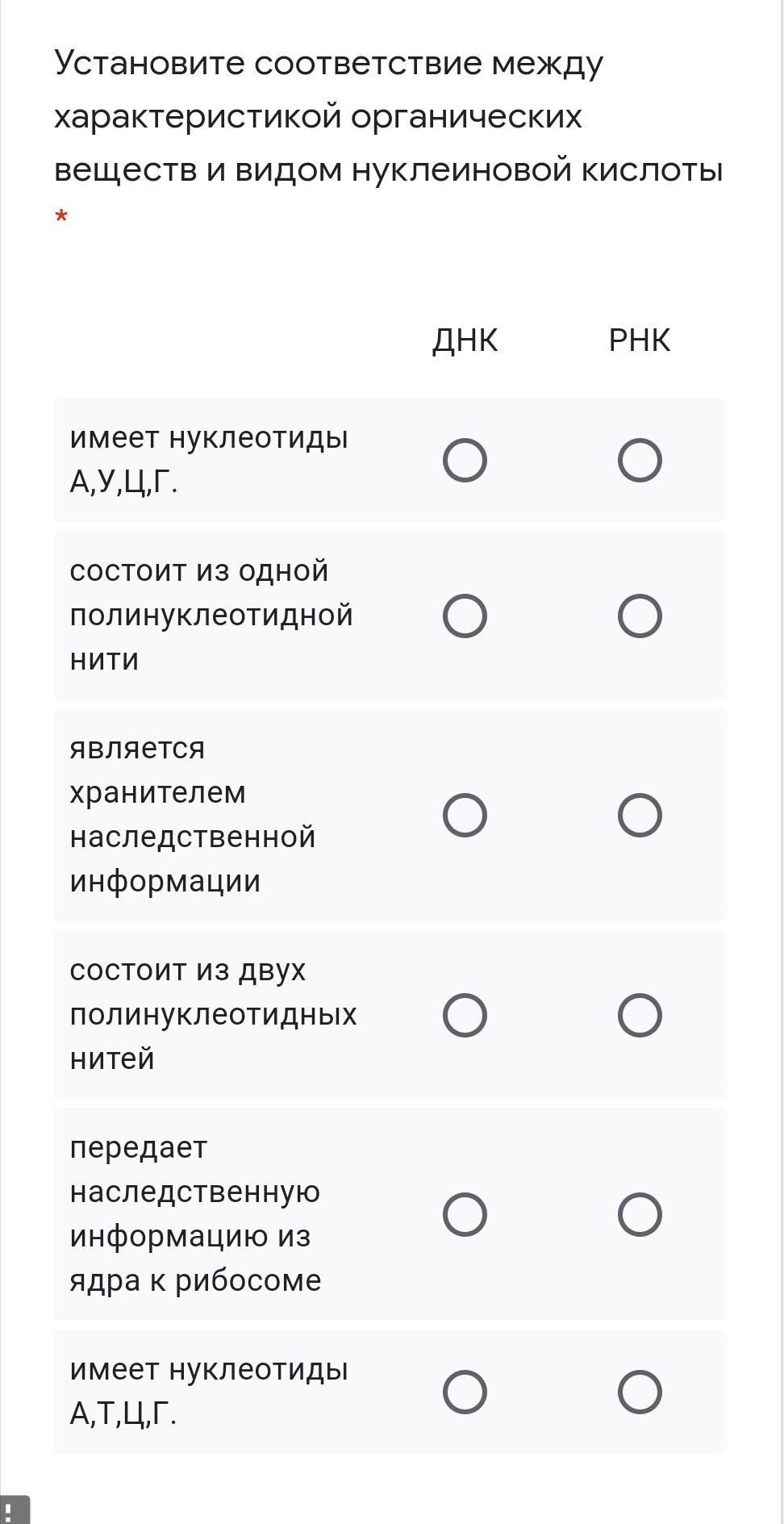Screen dimensions: 784x1524
Task: Click the ДНК column header
Action: 465,340
